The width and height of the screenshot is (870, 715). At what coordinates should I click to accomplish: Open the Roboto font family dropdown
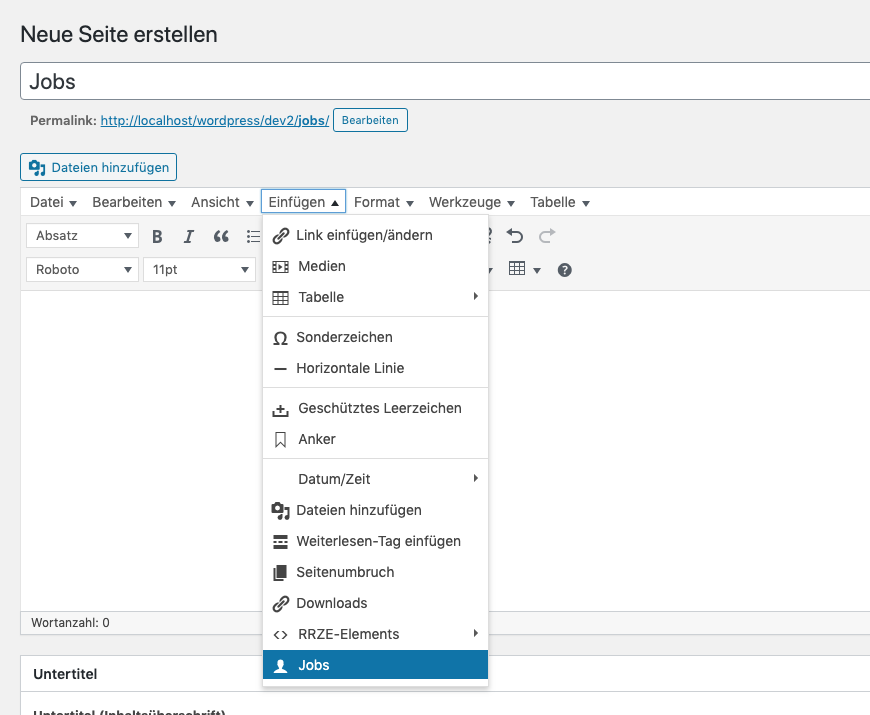(86, 270)
